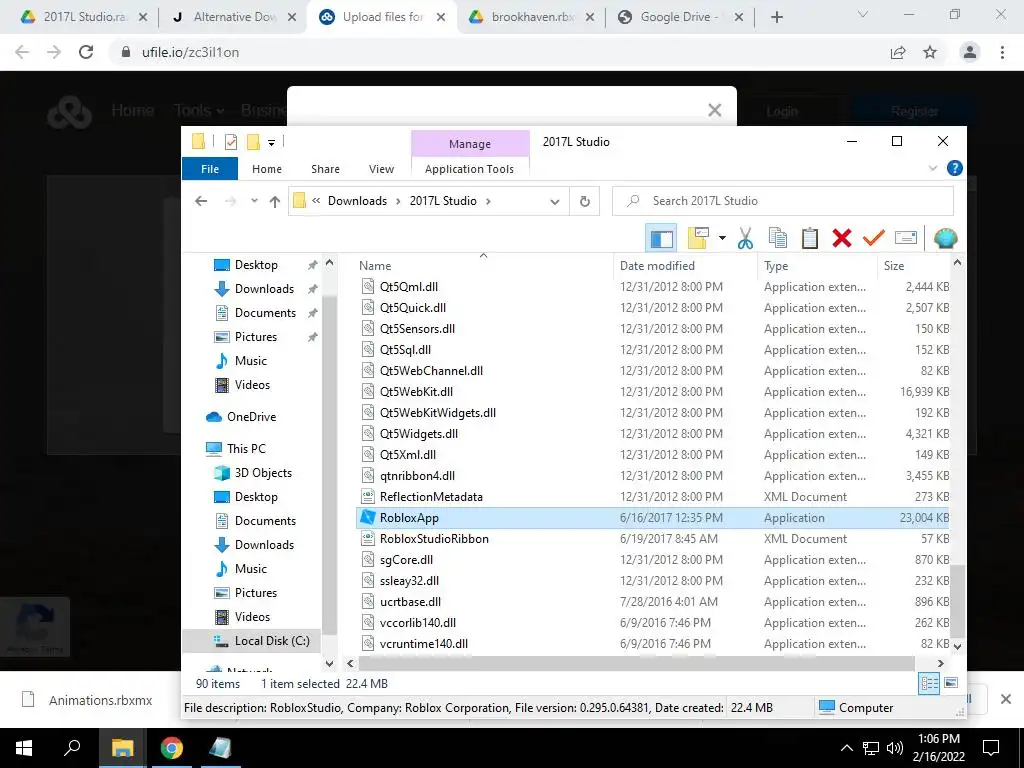Switch to the Alternative Downloads Chrome tab
The image size is (1024, 768).
(x=233, y=17)
